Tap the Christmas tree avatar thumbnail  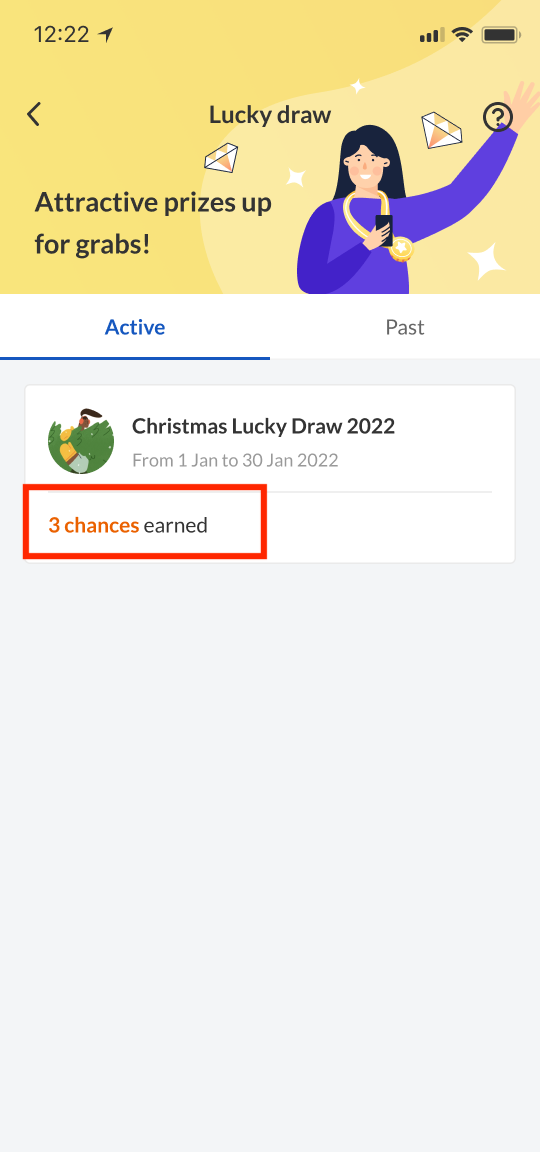pos(81,440)
